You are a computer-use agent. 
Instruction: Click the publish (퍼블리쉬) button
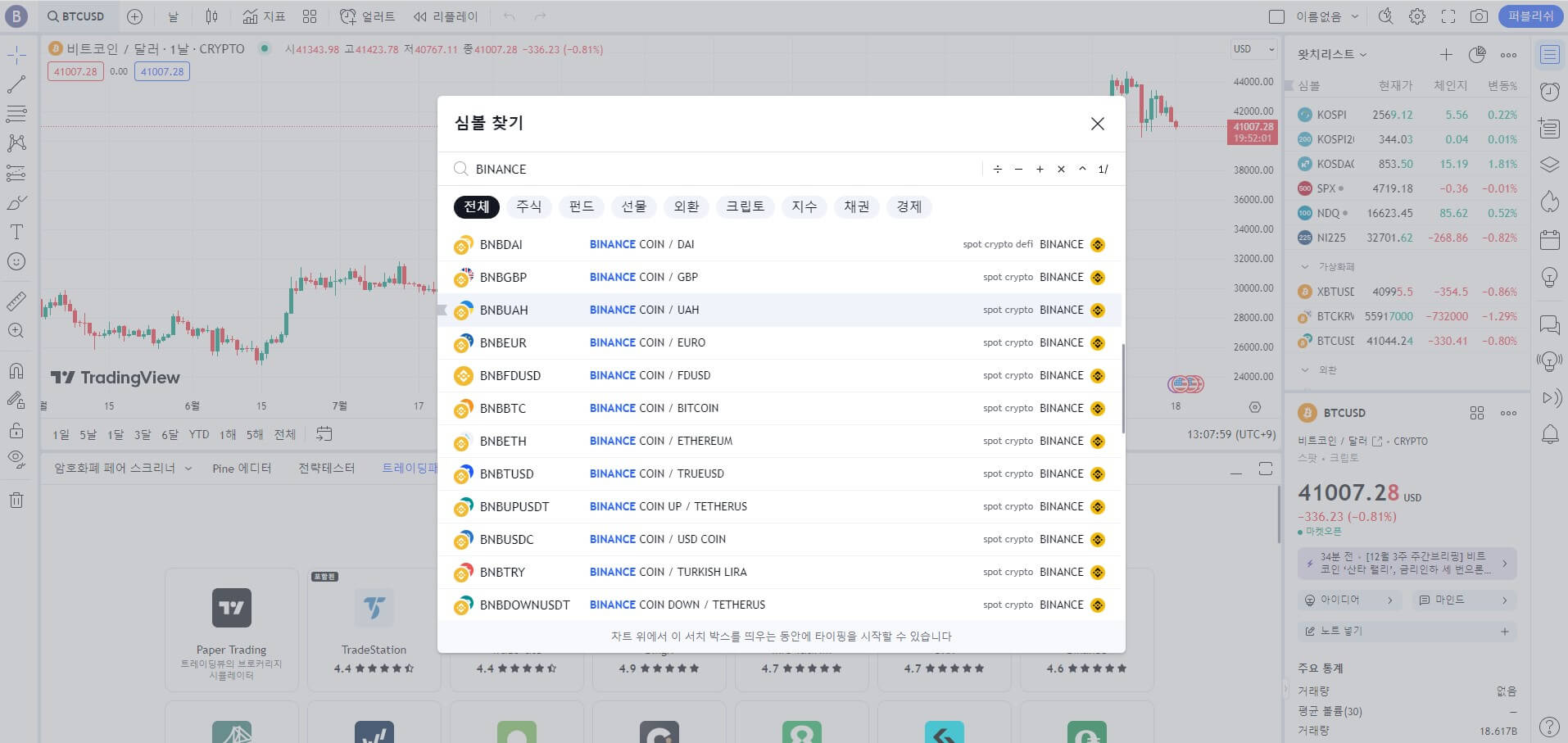(1531, 16)
